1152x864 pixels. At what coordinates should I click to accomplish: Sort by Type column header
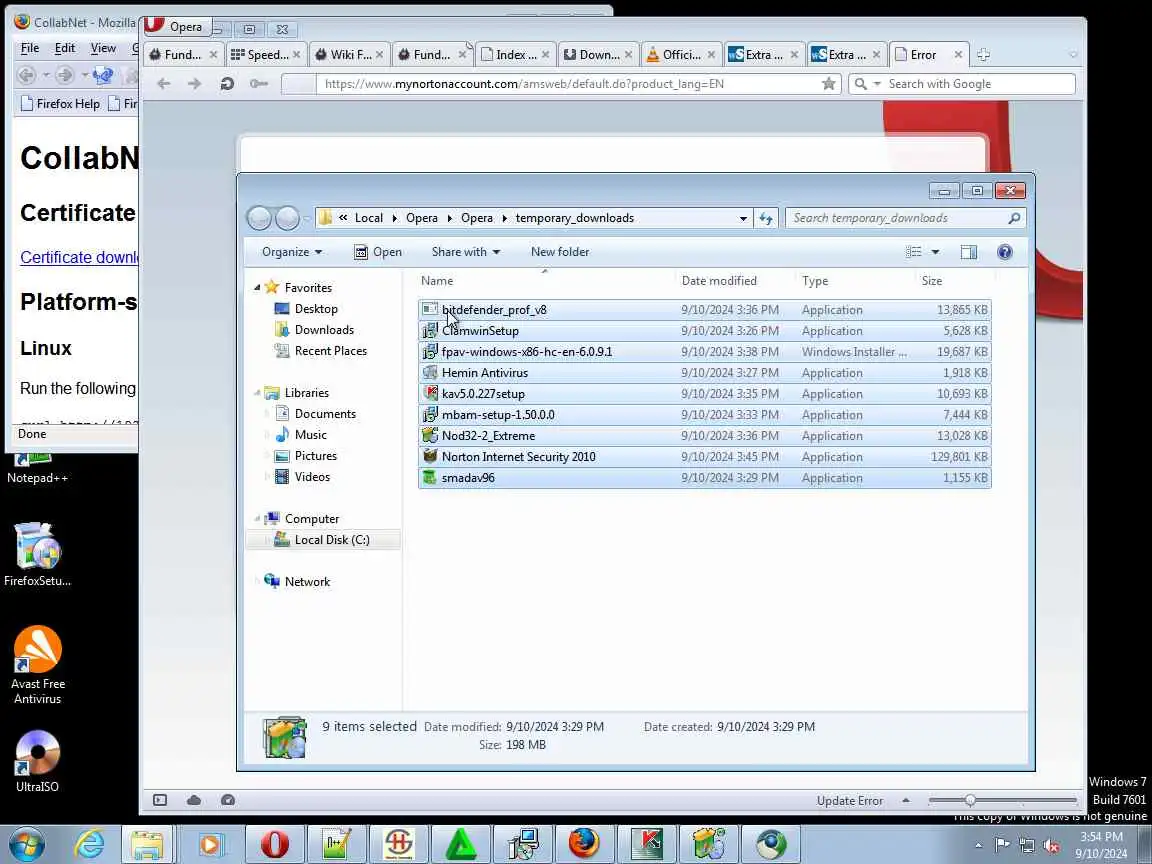tap(815, 281)
